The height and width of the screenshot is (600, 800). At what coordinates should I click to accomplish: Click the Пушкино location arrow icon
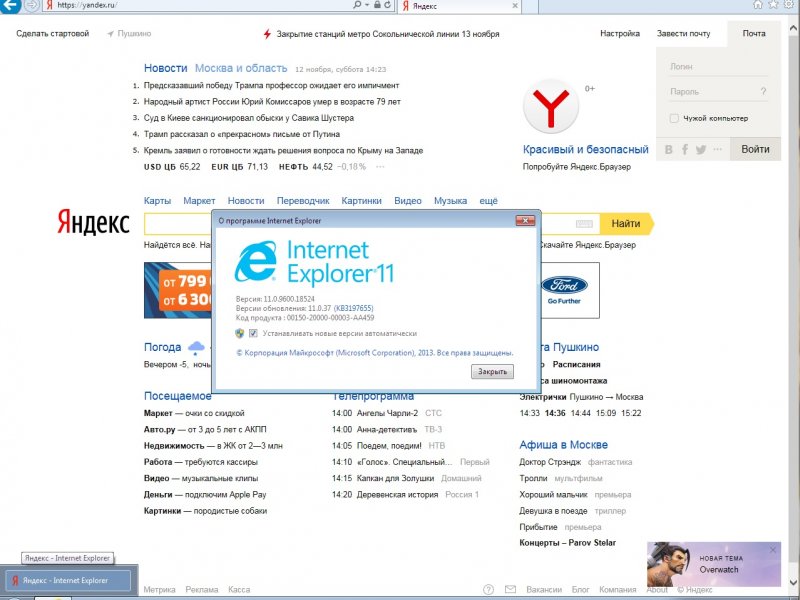click(110, 34)
